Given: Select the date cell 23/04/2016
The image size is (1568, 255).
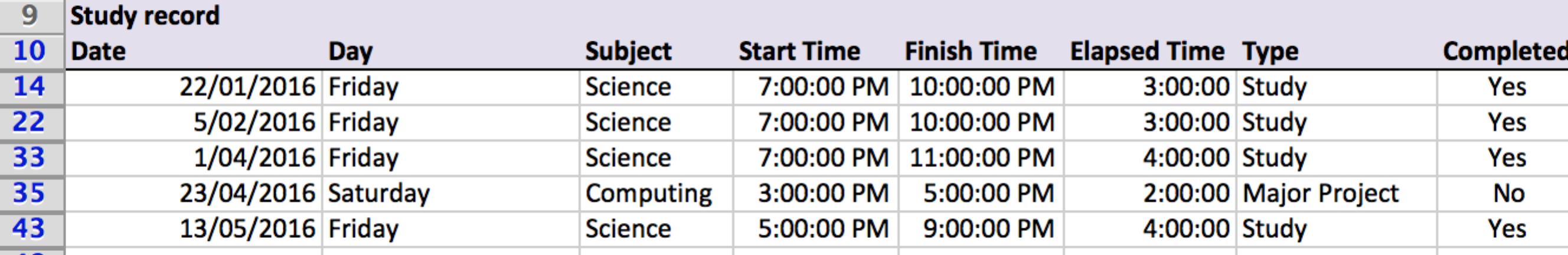Looking at the screenshot, I should point(247,194).
